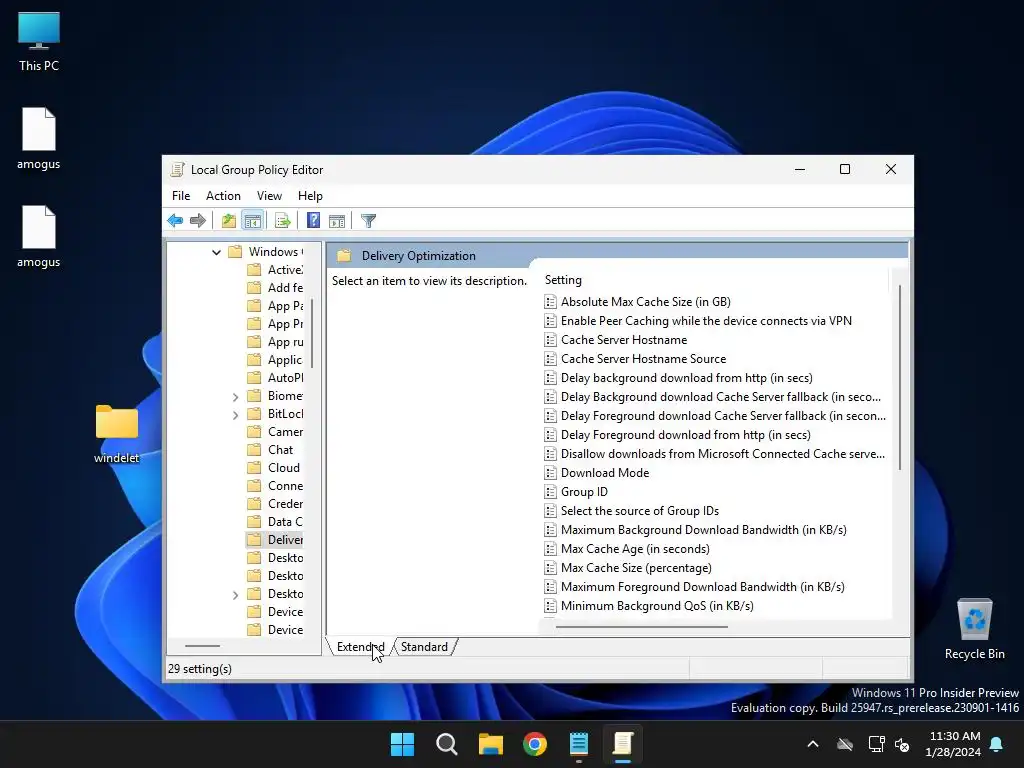Select Maximum Foreground Download Bandwidth setting
Screen dimensions: 1024x768
[x=695, y=586]
